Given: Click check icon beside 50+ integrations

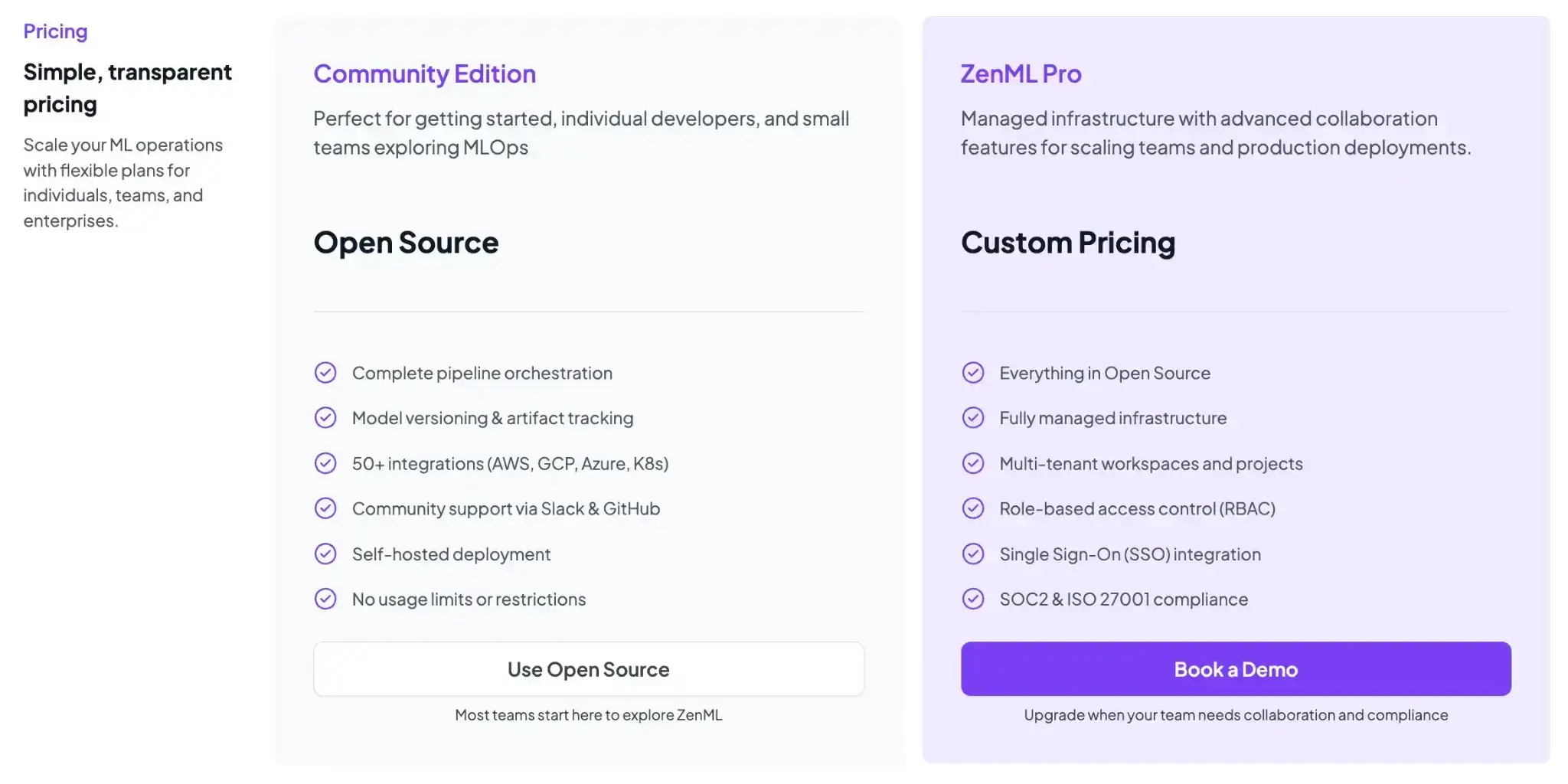Looking at the screenshot, I should (325, 463).
